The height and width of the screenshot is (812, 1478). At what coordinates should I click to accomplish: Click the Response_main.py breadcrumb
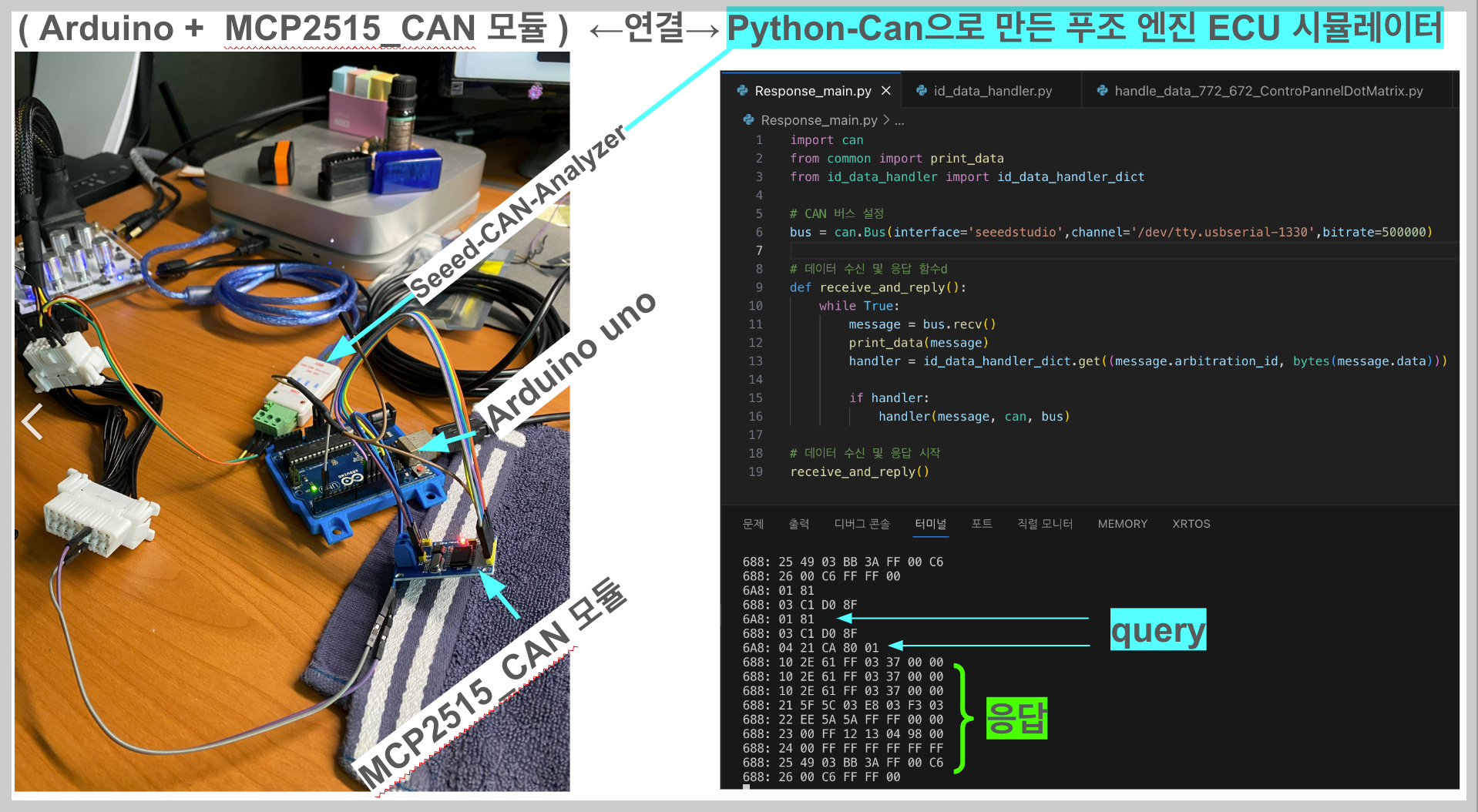(819, 120)
